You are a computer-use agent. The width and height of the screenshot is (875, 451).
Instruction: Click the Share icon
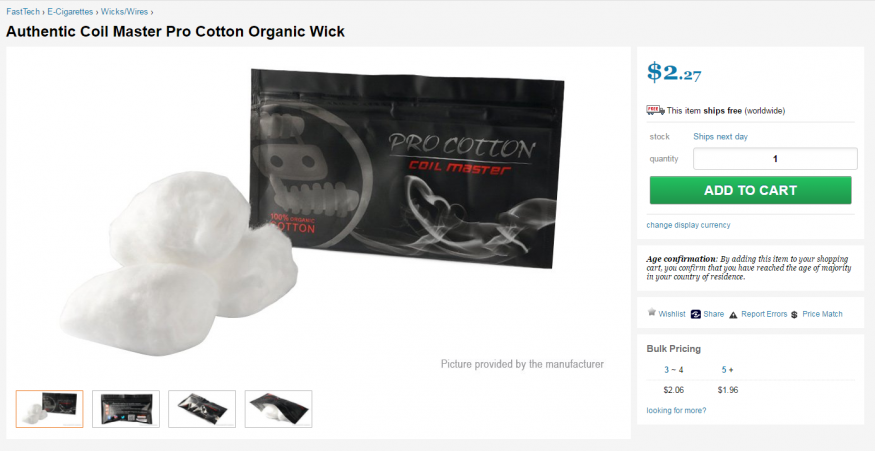click(x=695, y=314)
